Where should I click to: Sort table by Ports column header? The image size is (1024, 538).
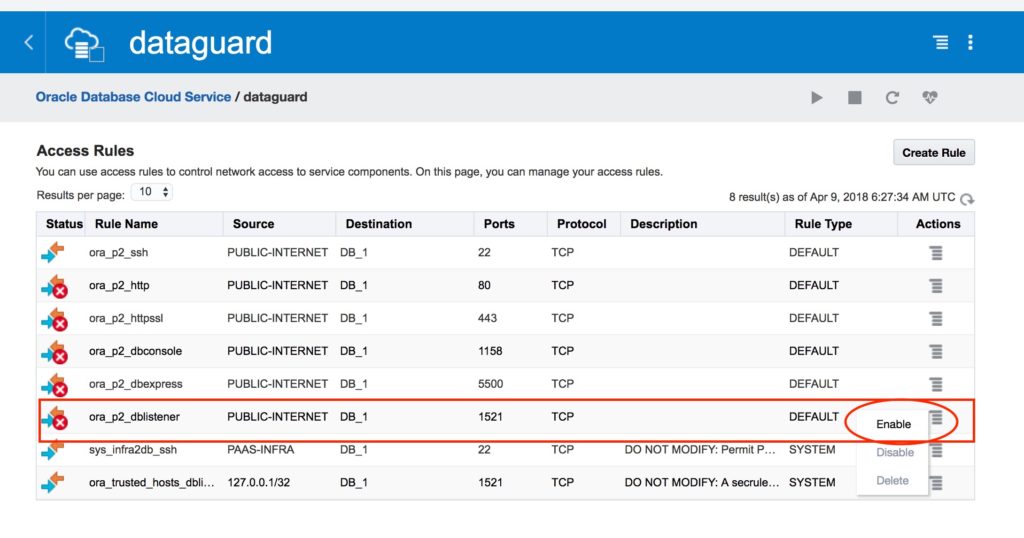click(x=498, y=224)
